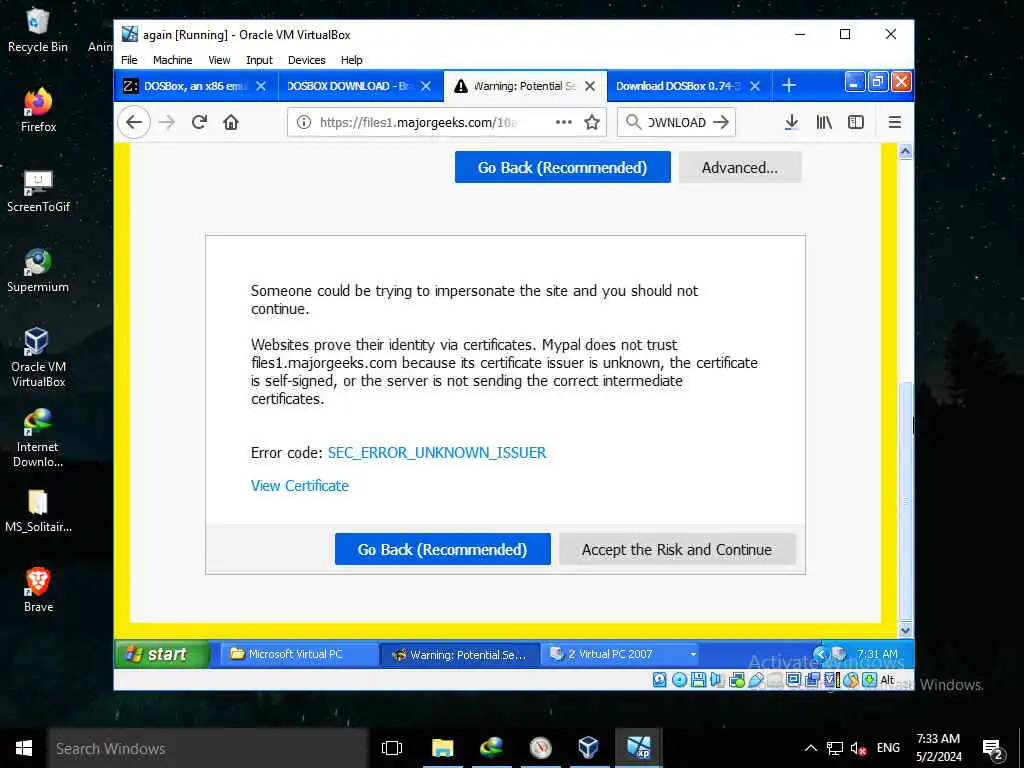Click the page scrollbar up arrow

(905, 152)
